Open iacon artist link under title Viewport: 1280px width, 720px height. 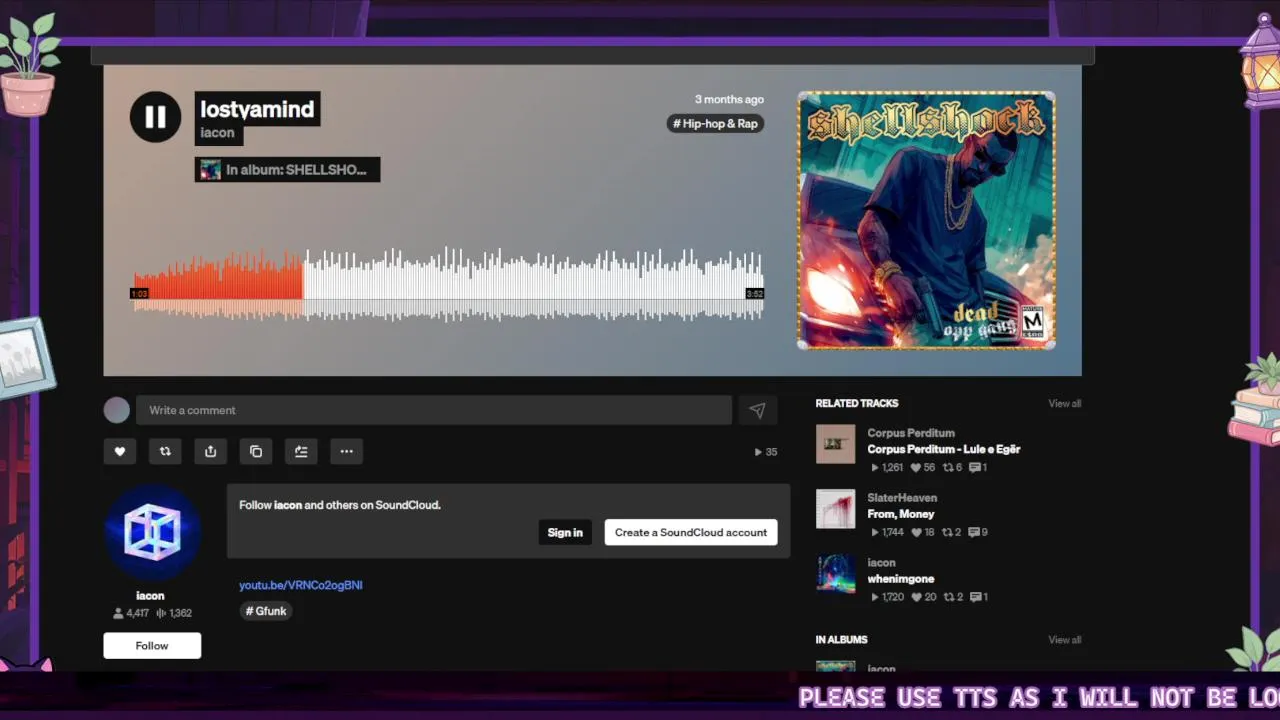(x=217, y=133)
